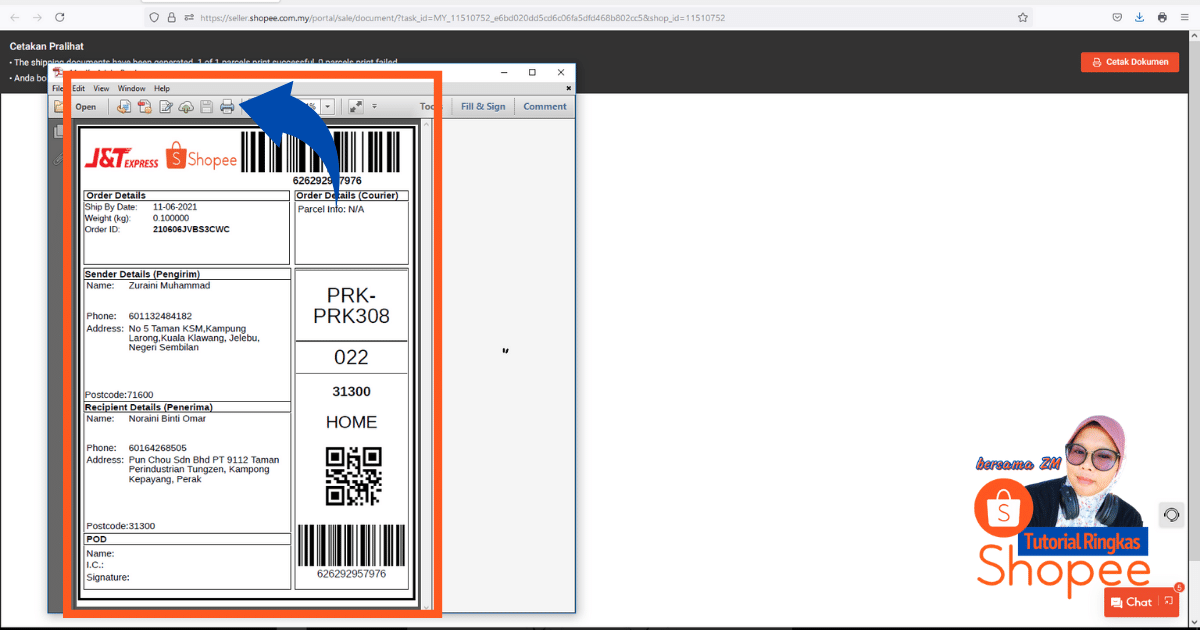Open the Help menu in Adobe Reader
1200x630 pixels.
[x=162, y=88]
